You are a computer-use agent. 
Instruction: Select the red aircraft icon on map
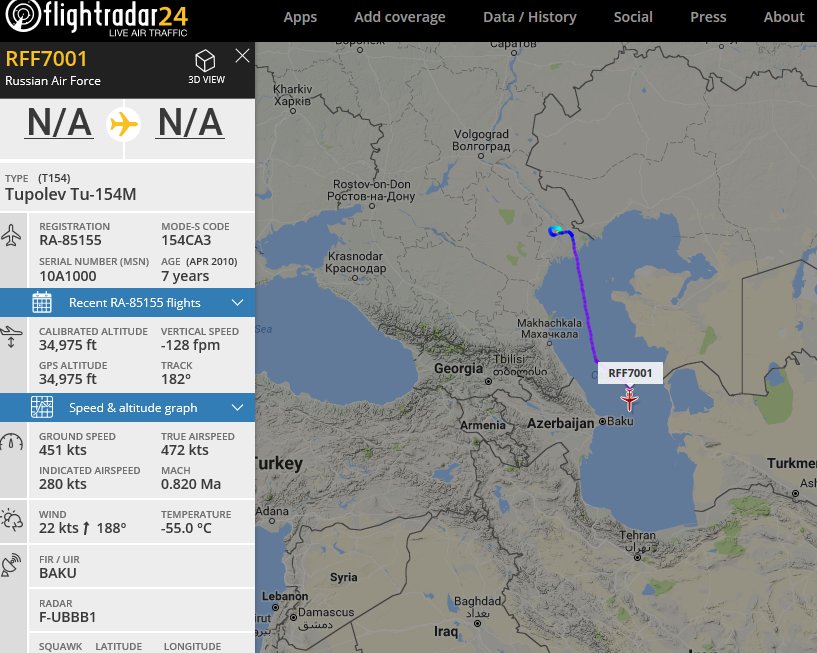(629, 400)
